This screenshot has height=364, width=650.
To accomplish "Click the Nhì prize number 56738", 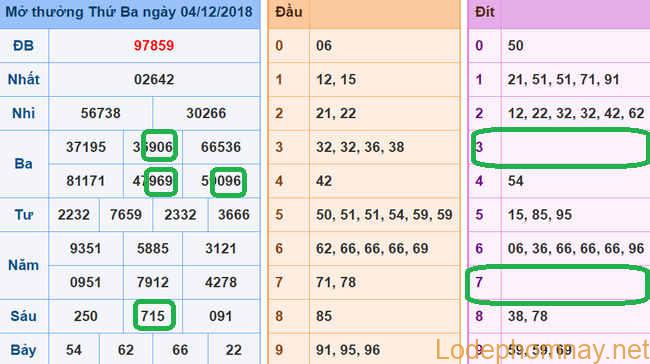I will tap(100, 113).
